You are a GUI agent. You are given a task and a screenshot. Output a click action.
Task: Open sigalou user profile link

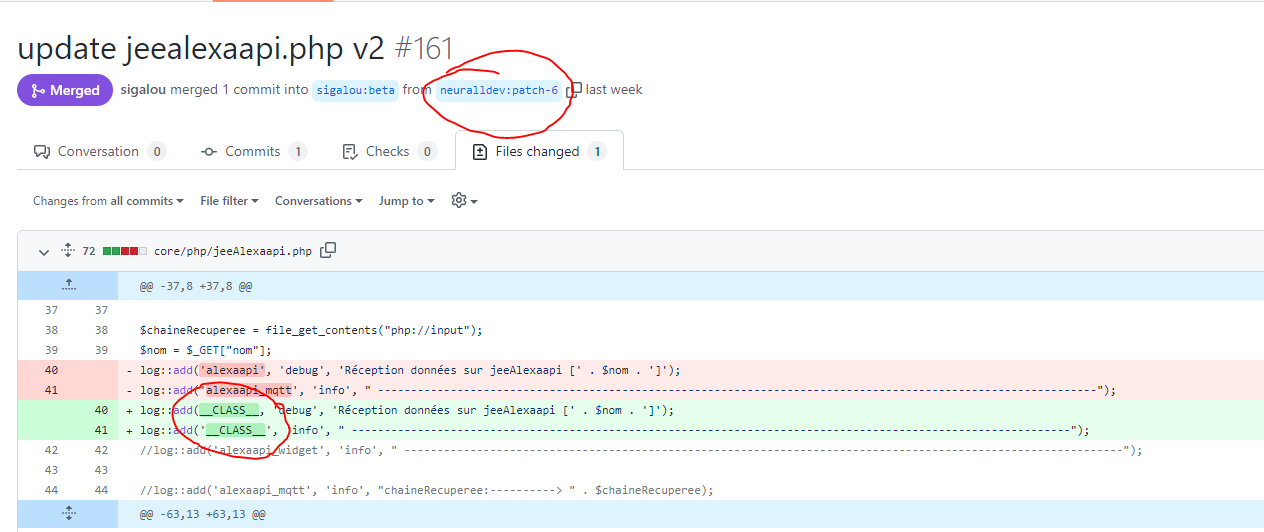pyautogui.click(x=143, y=90)
